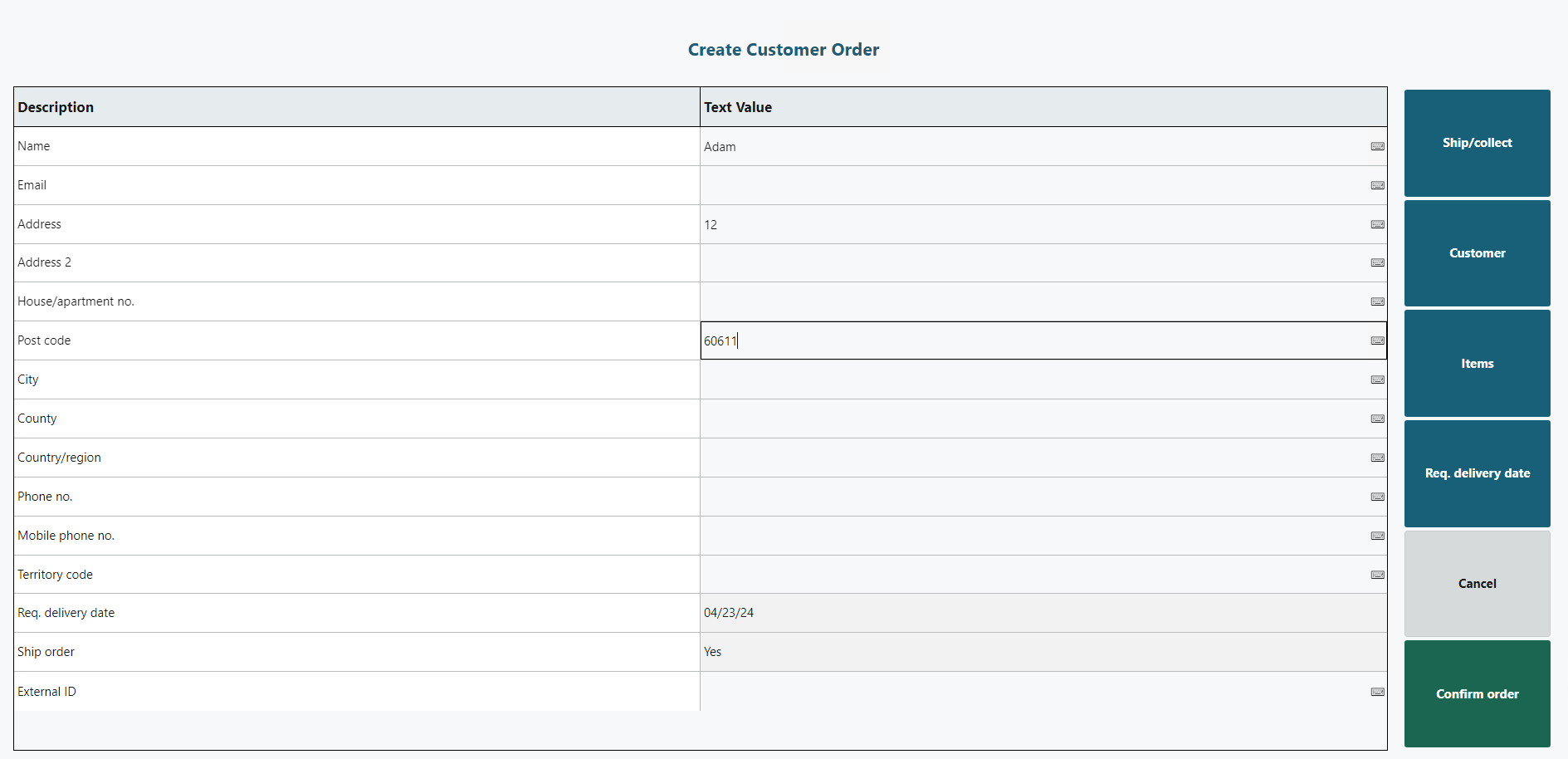The height and width of the screenshot is (759, 1568).
Task: Open keyboard icon for Address 2
Action: pos(1377,262)
